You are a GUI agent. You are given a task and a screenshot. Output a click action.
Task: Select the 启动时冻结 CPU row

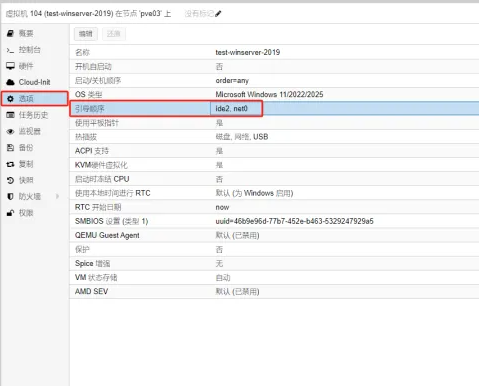click(274, 179)
